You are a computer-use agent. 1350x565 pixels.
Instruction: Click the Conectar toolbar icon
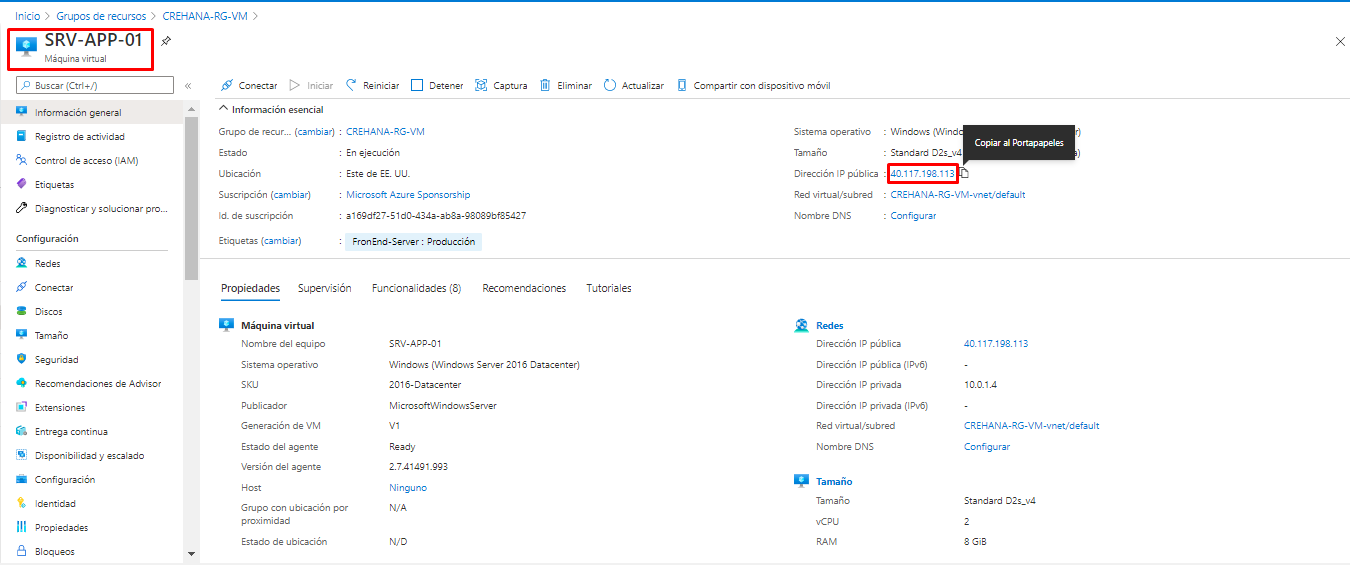click(227, 86)
